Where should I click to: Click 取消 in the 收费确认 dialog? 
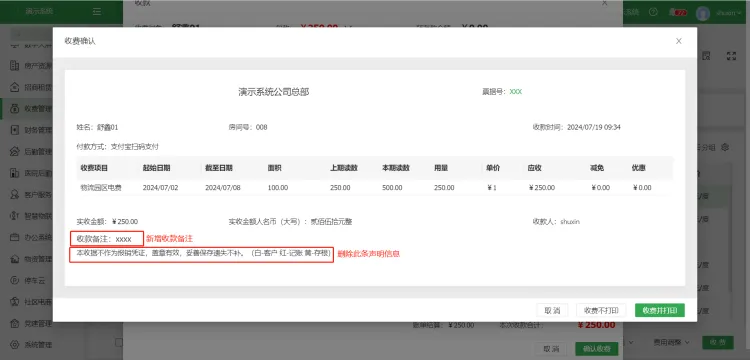click(x=552, y=310)
